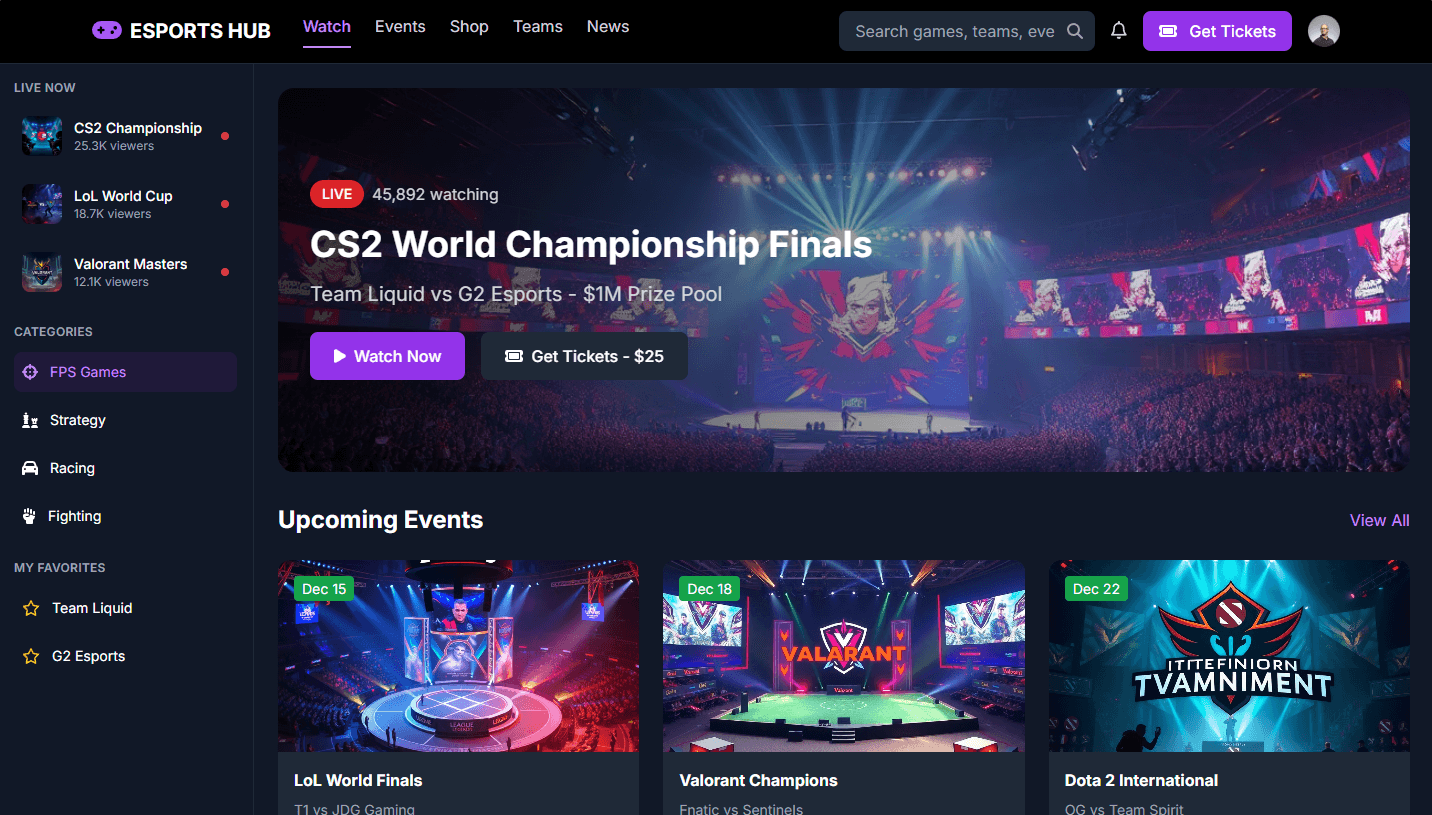This screenshot has height=815, width=1432.
Task: Click the Watch Now button
Action: pos(387,356)
